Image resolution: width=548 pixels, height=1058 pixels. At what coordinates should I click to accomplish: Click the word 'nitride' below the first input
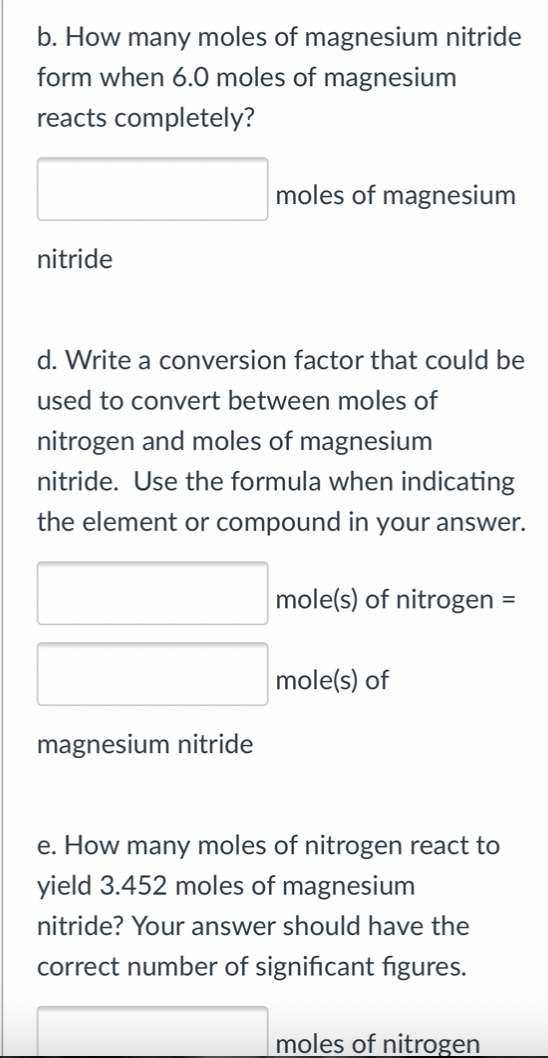(x=75, y=258)
